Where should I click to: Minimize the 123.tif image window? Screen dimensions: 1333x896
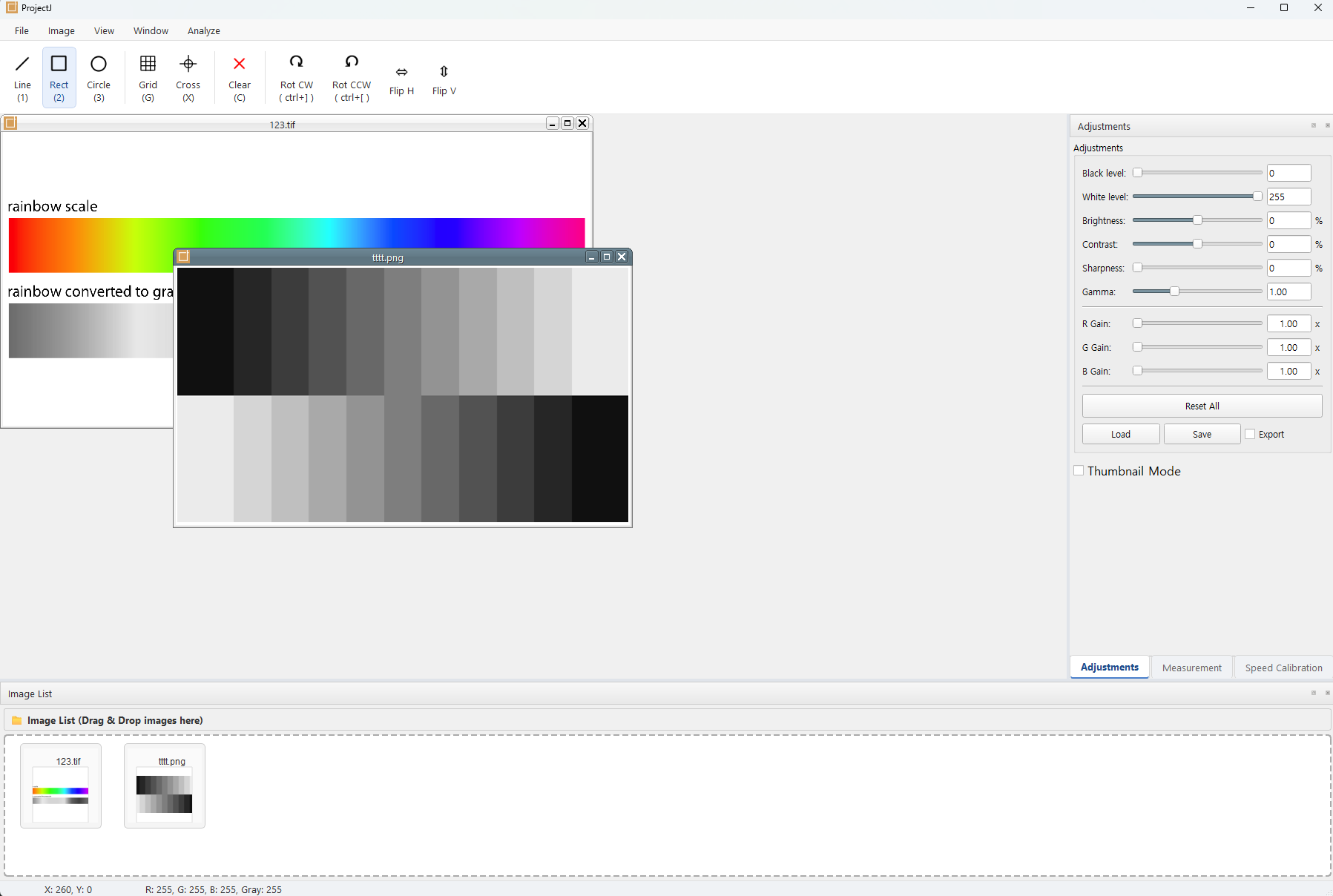click(x=553, y=123)
